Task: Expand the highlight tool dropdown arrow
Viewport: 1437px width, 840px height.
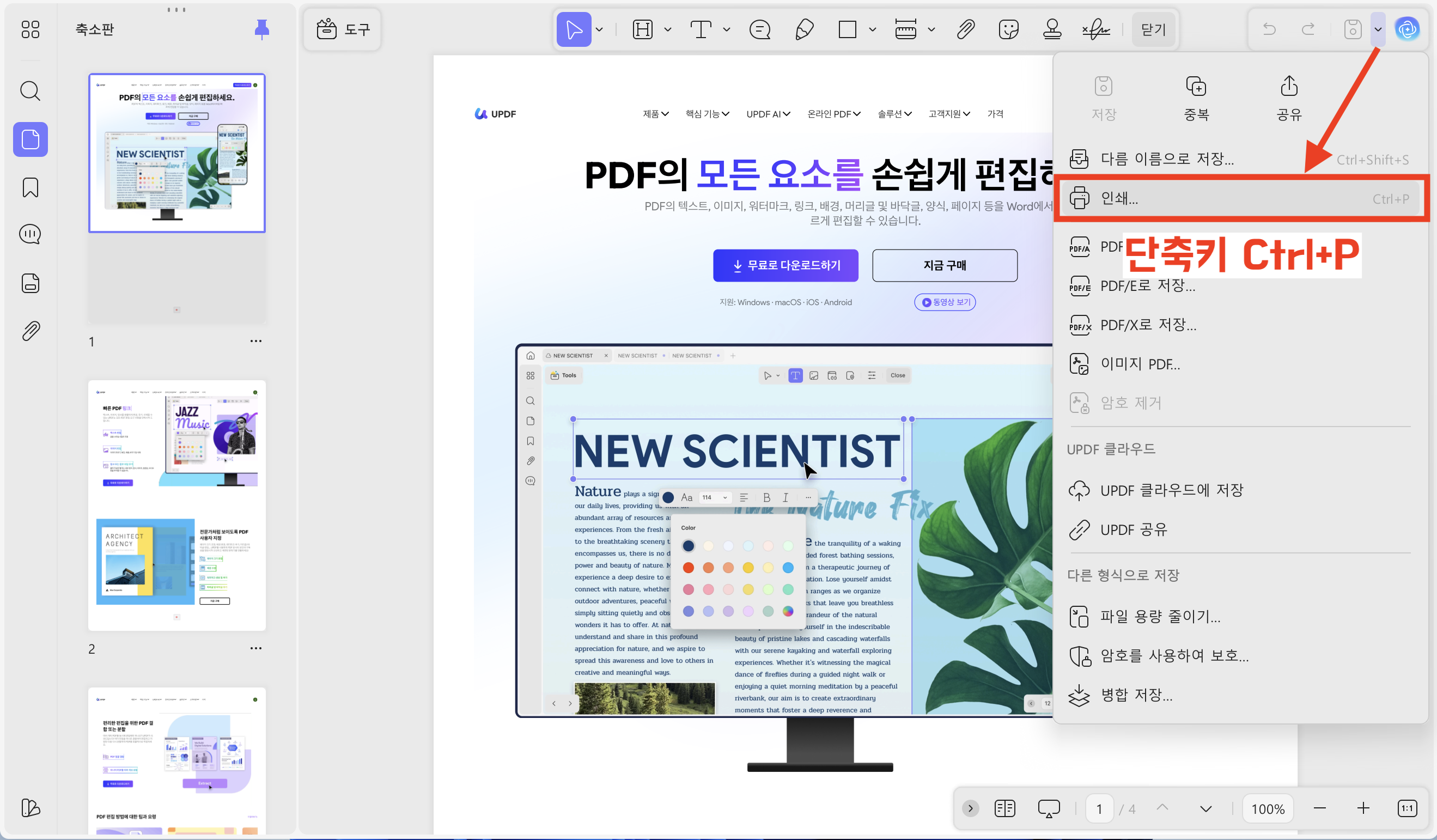Action: tap(668, 29)
